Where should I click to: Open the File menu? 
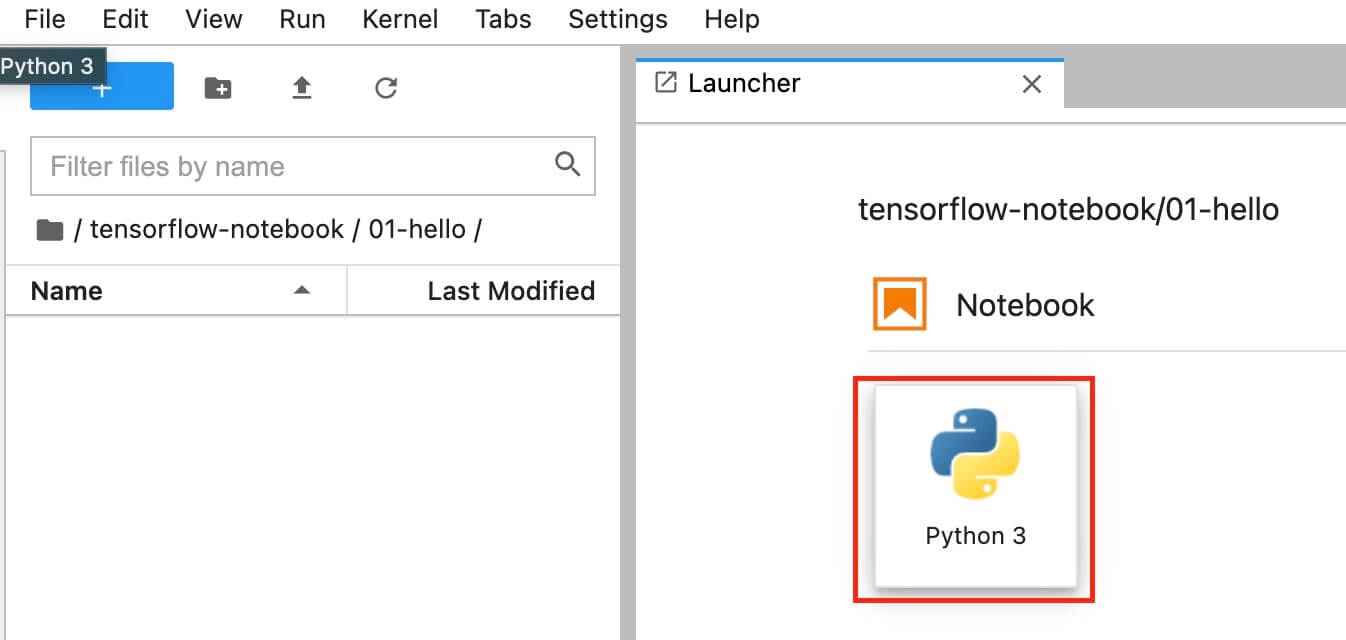44,19
